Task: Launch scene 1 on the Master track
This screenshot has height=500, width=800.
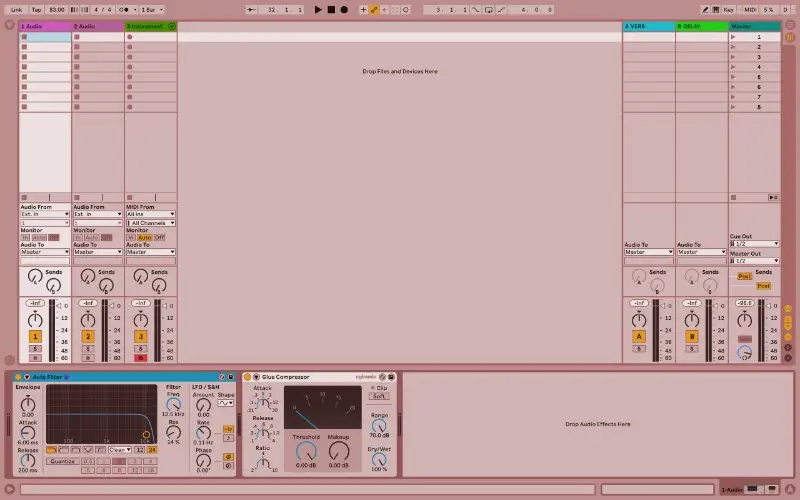Action: point(734,36)
